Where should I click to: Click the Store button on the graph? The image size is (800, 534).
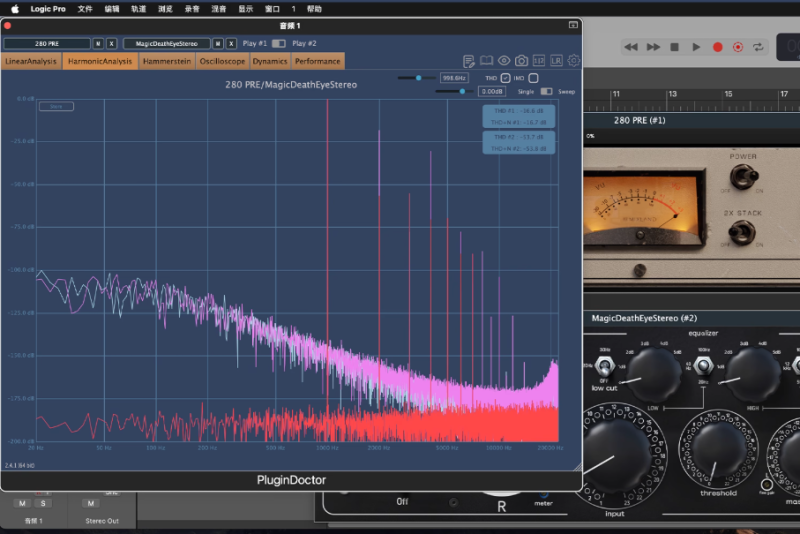coord(56,106)
